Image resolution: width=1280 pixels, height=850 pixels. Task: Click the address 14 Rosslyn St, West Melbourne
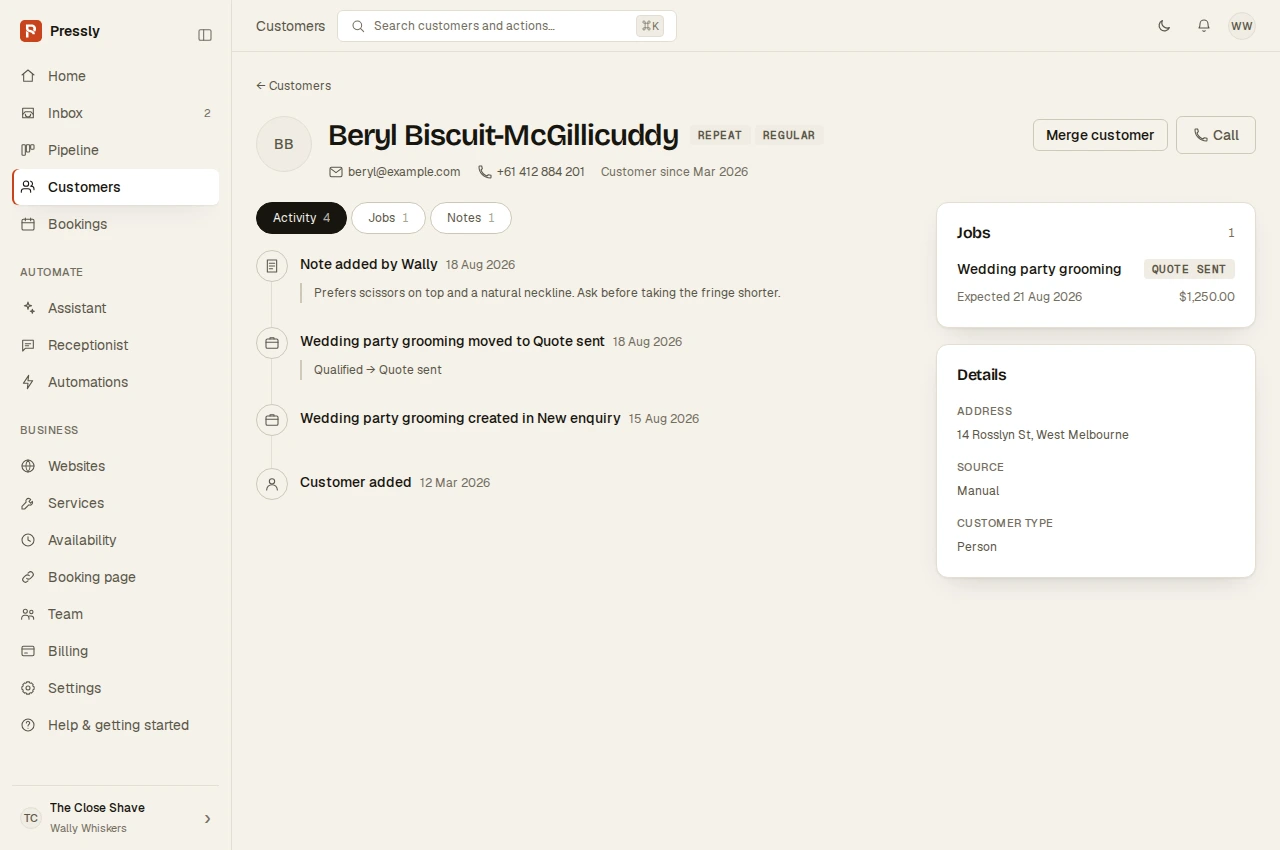[1043, 435]
